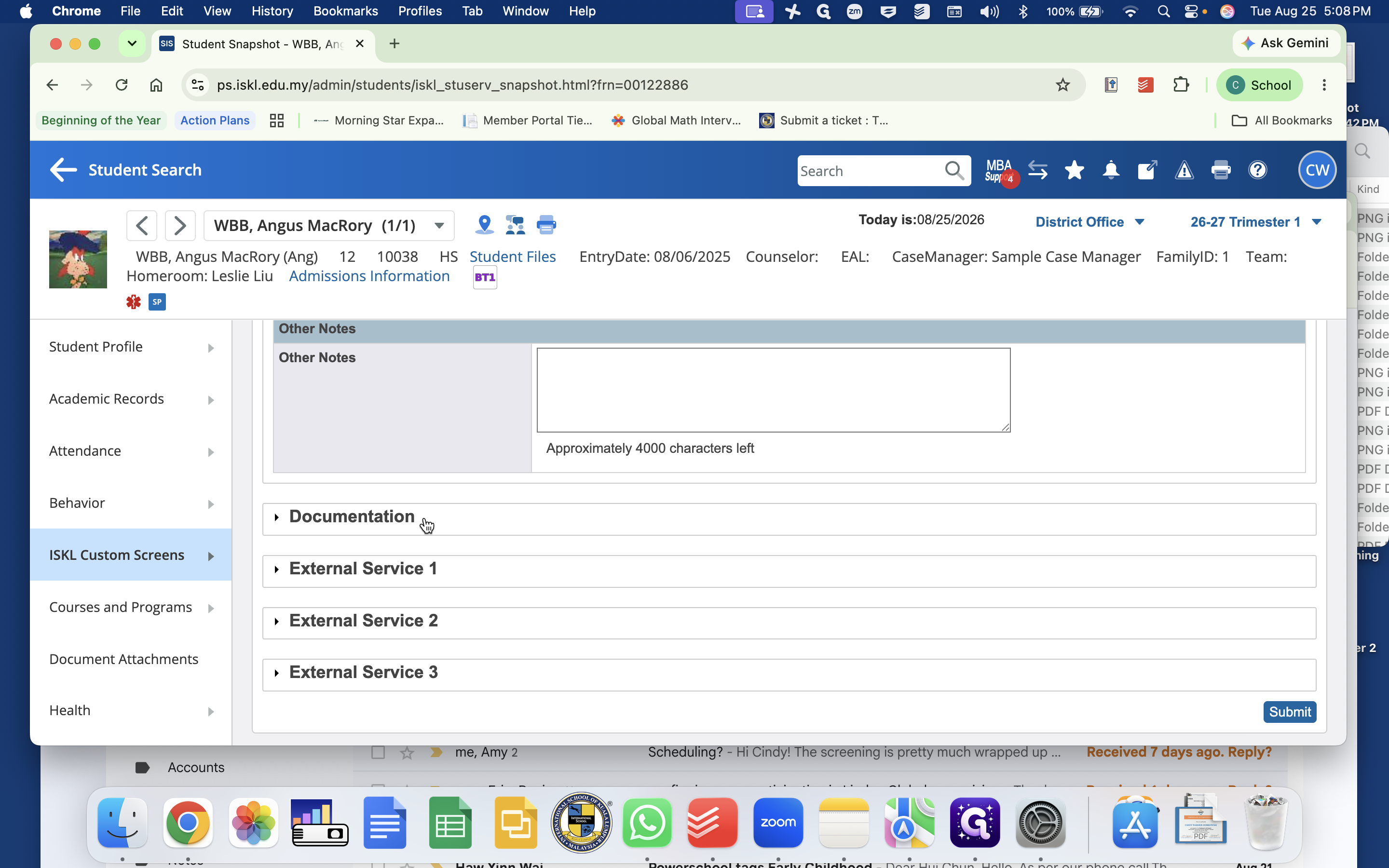
Task: Open the favorites star in the PowerSchool header
Action: tap(1074, 171)
